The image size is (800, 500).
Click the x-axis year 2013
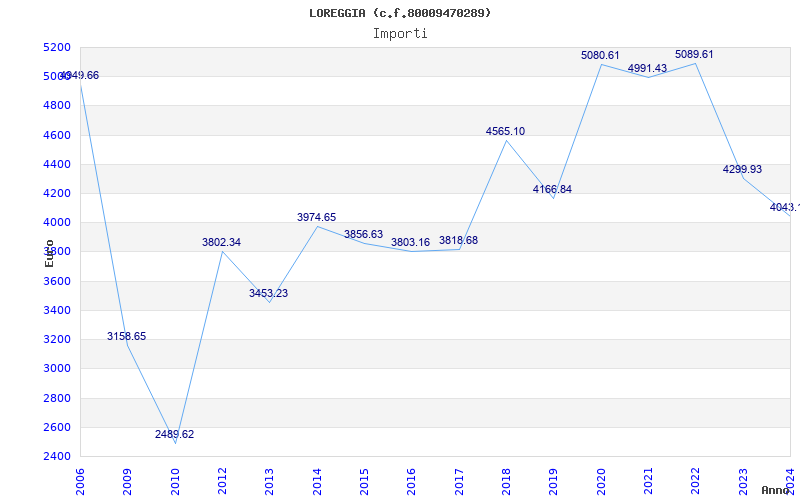click(269, 482)
